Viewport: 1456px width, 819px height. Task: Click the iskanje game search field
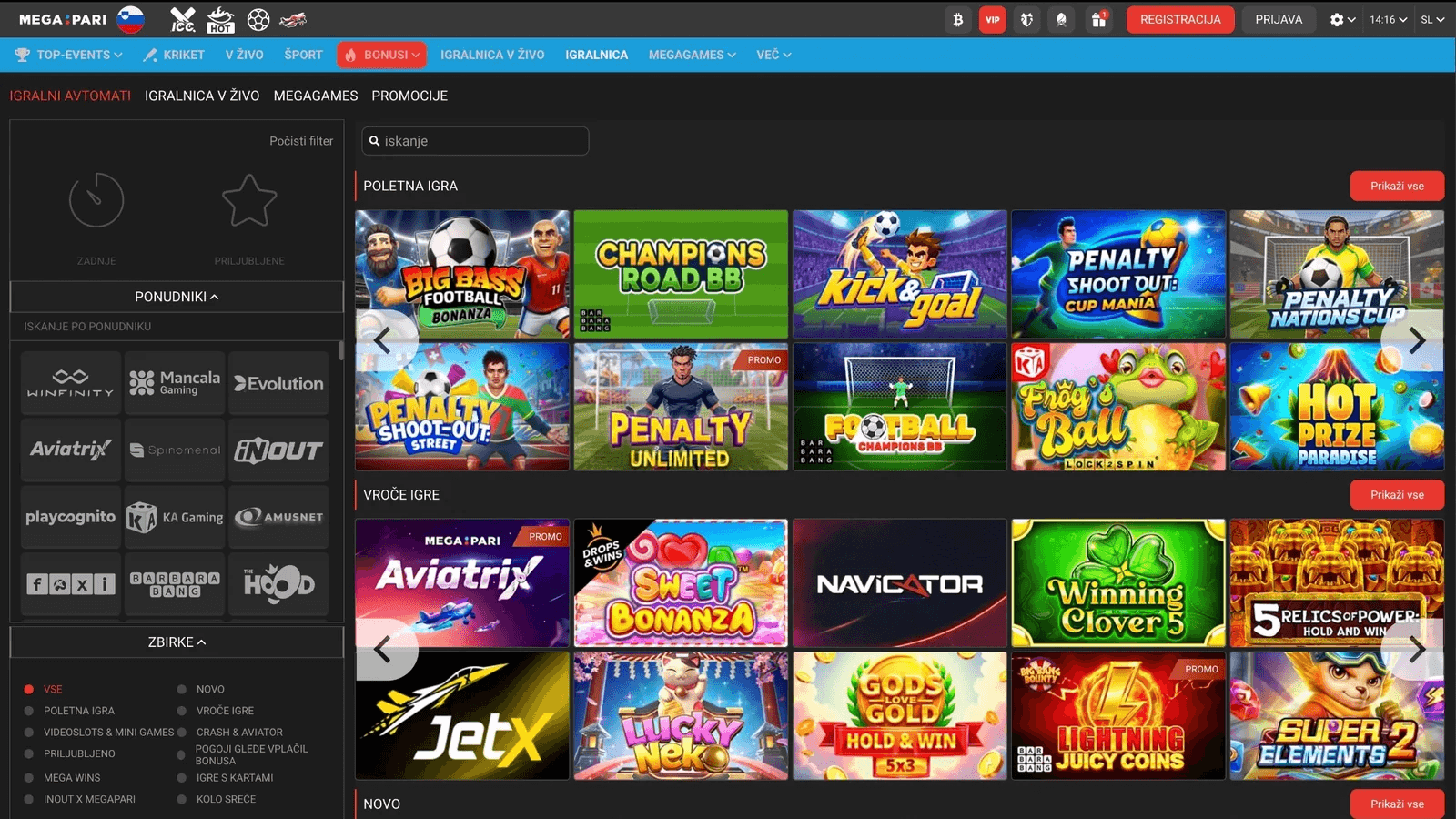click(475, 141)
